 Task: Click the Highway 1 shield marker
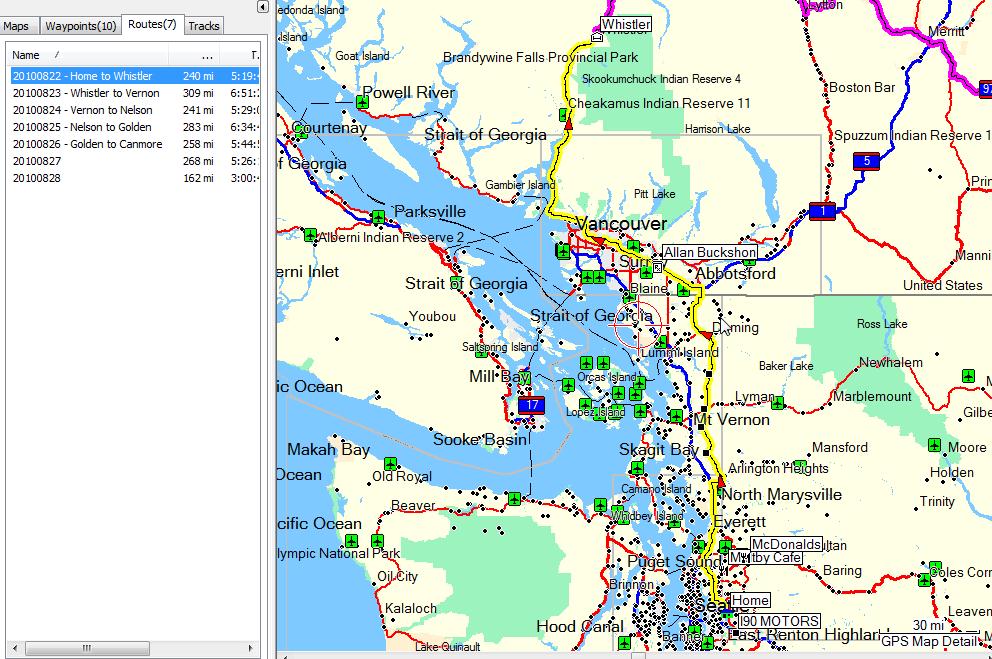[x=822, y=211]
